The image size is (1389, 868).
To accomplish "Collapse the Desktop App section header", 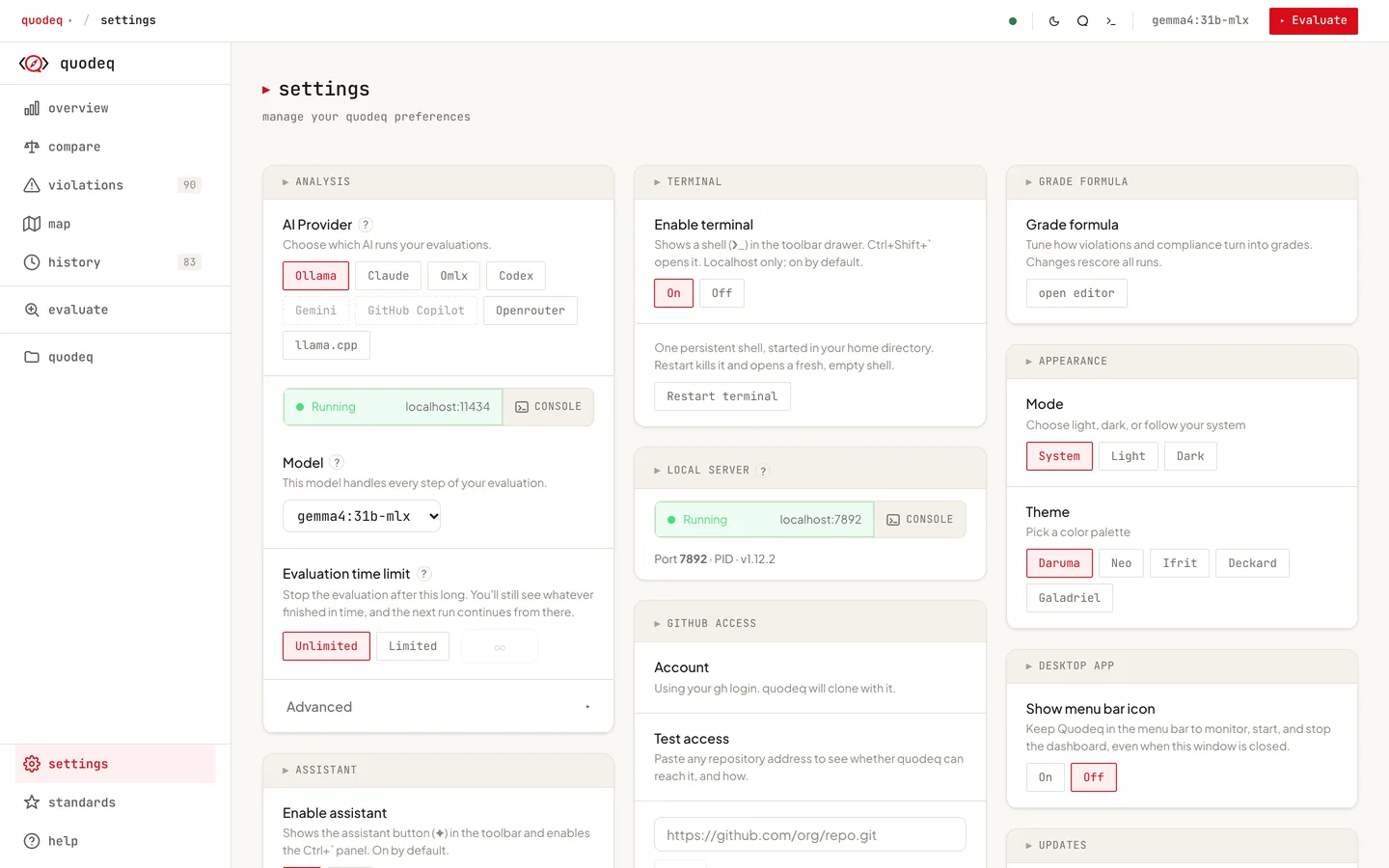I will [x=1182, y=666].
